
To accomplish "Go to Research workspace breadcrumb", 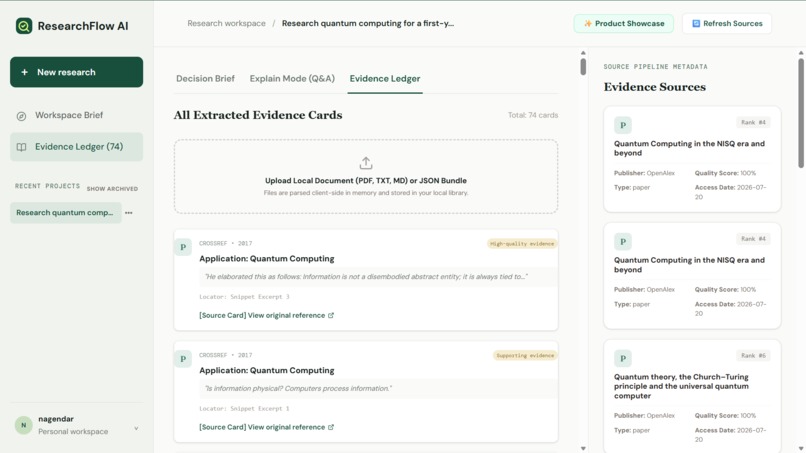I will (x=226, y=24).
